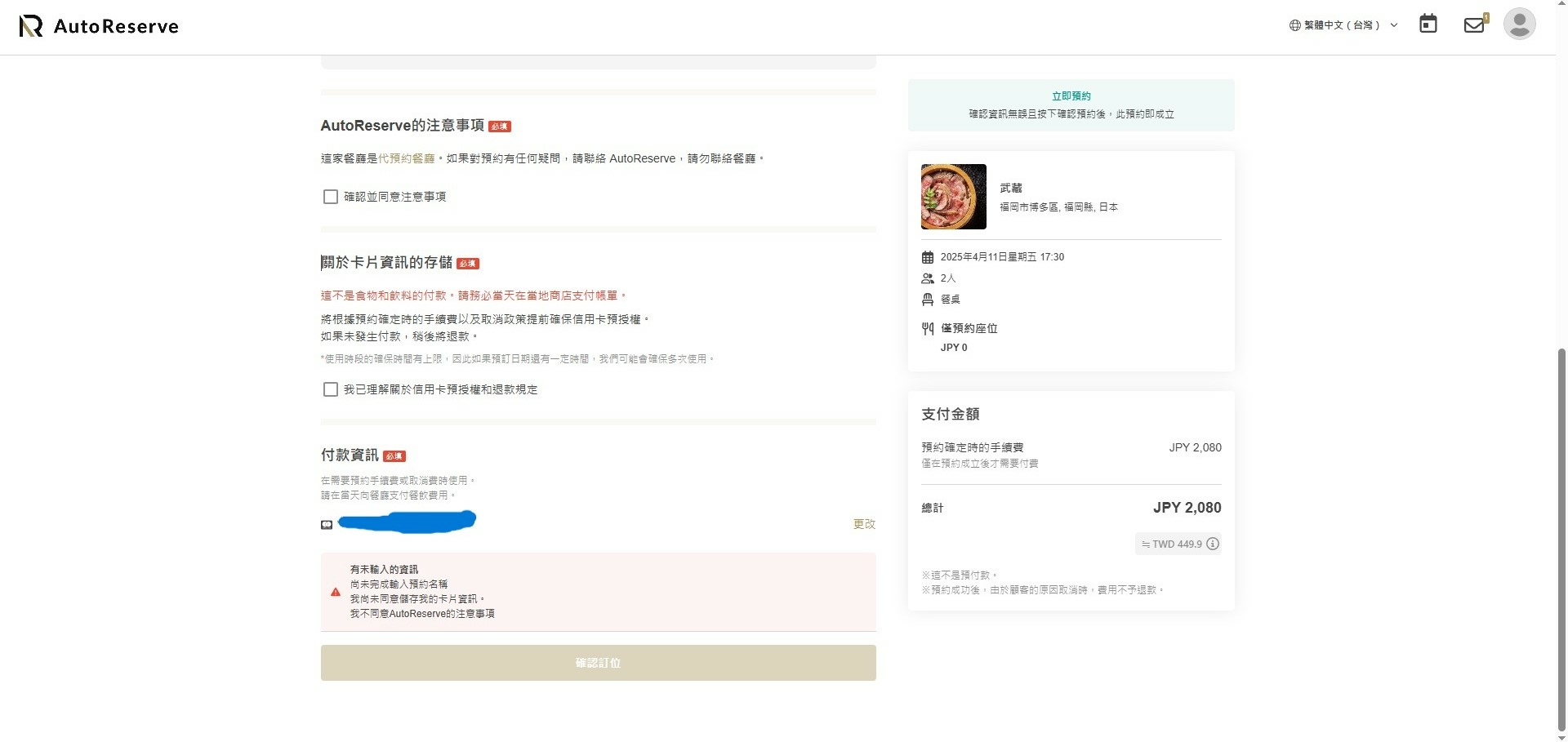Click the 立即預約 banner heading
Viewport: 1568px width, 742px height.
point(1071,96)
